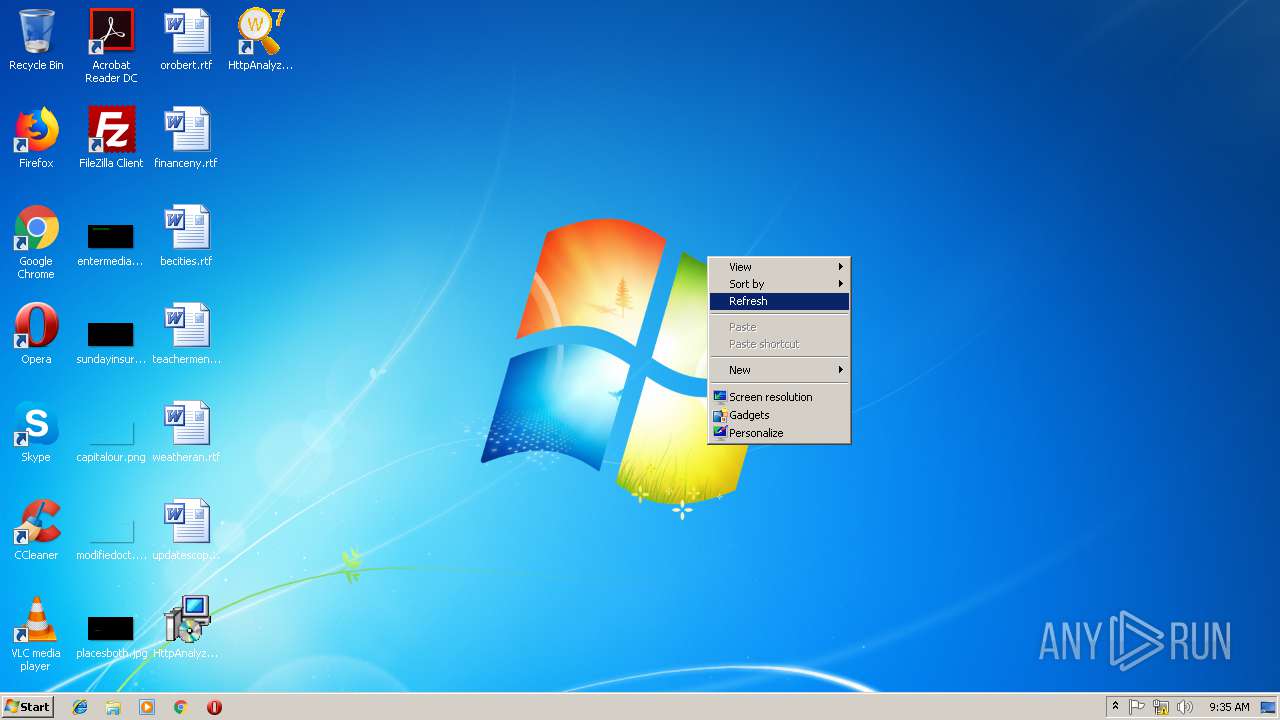1280x720 pixels.
Task: Select the Google Chrome desktop shortcut
Action: coord(36,242)
